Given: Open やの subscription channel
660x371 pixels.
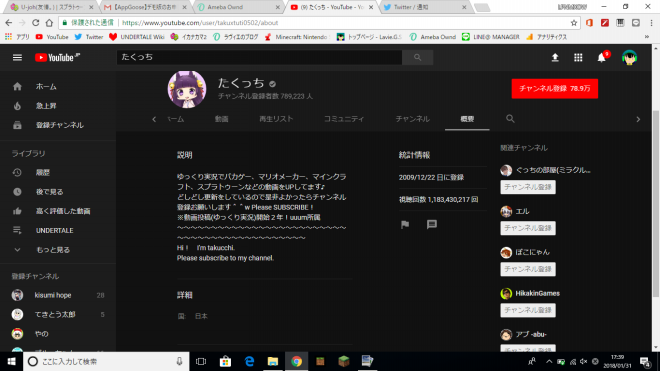Looking at the screenshot, I should (x=58, y=334).
